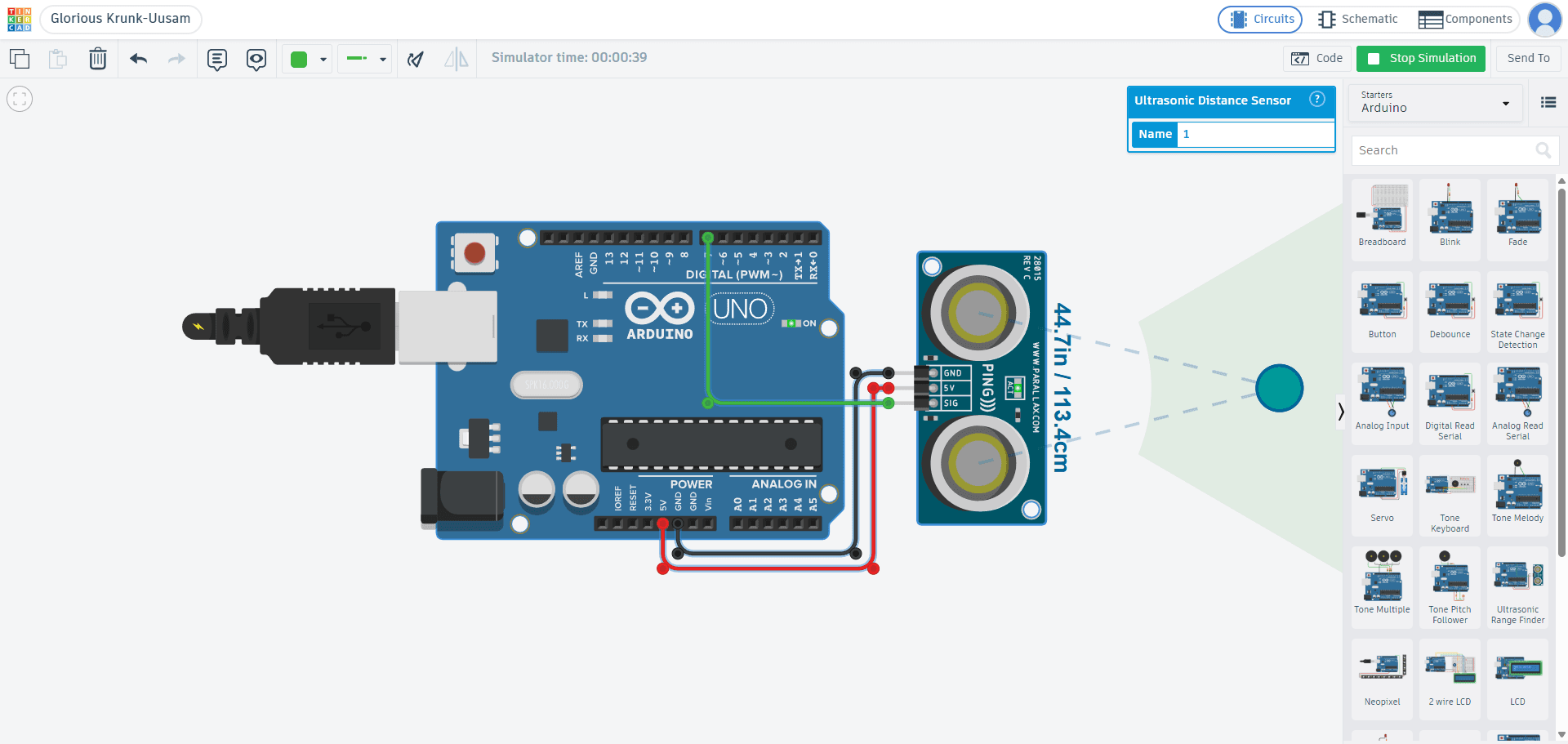Viewport: 1568px width, 744px height.
Task: Click the Send To button
Action: 1528,58
